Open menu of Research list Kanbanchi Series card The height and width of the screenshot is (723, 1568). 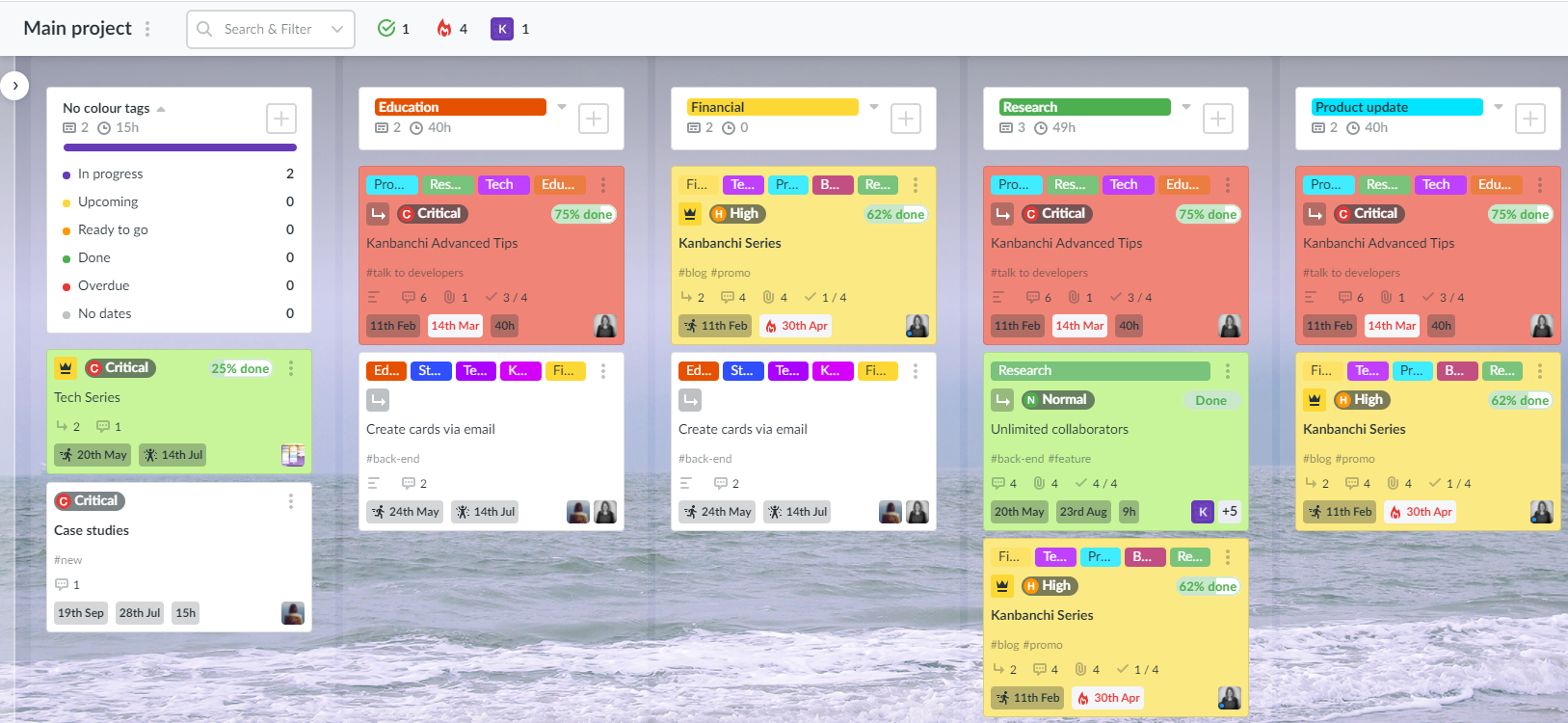pos(1228,557)
